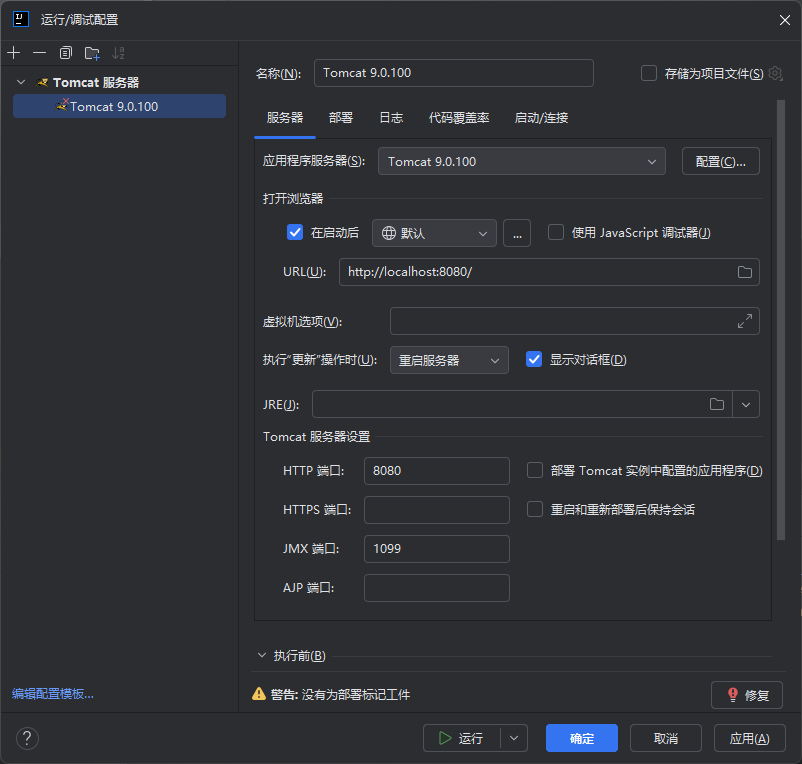Click the IntelliJ IDEA logo icon
The image size is (802, 764).
coord(20,19)
